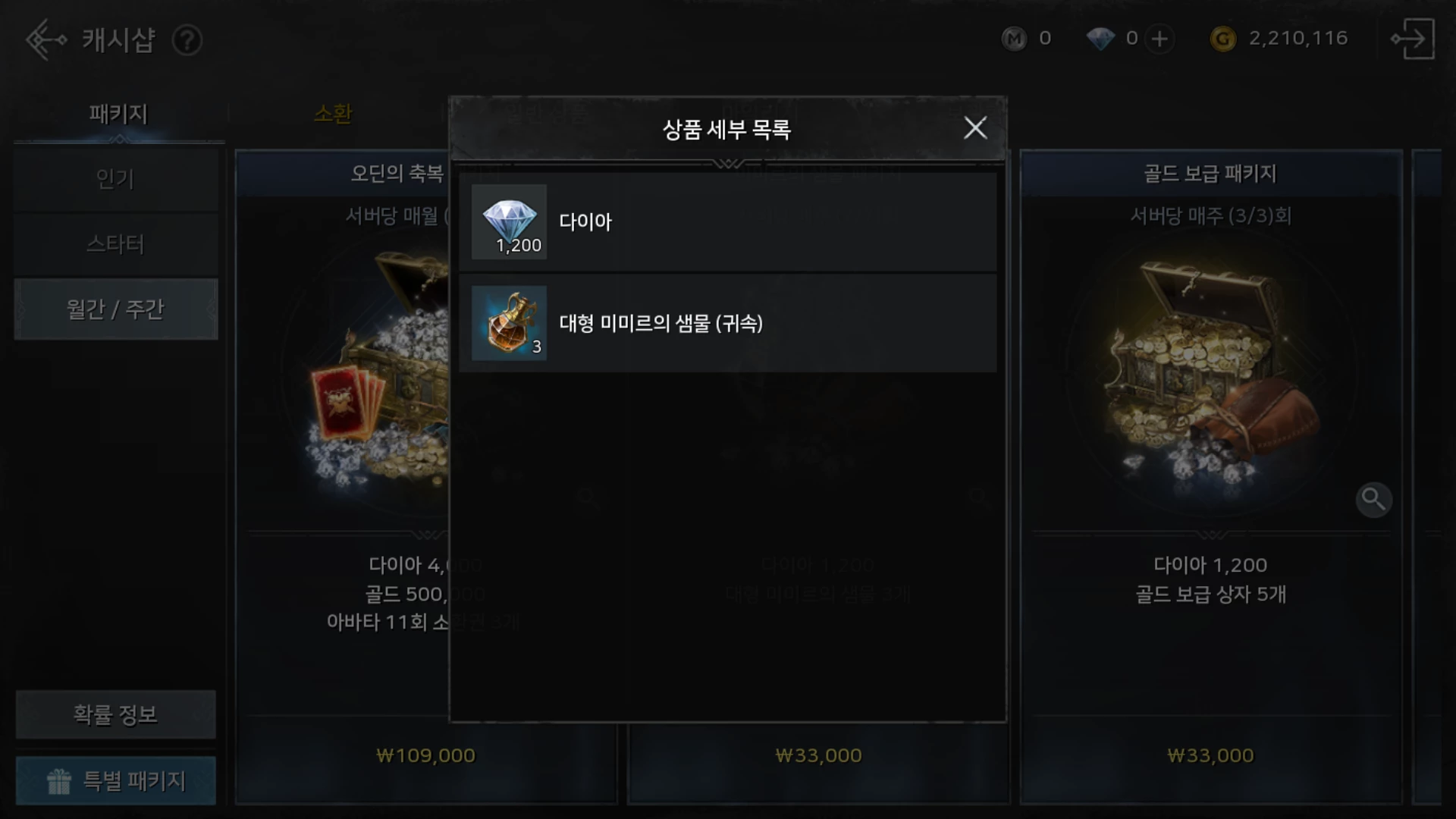Buy 골드 보급 패키지 for ₩33,000

(x=1210, y=755)
